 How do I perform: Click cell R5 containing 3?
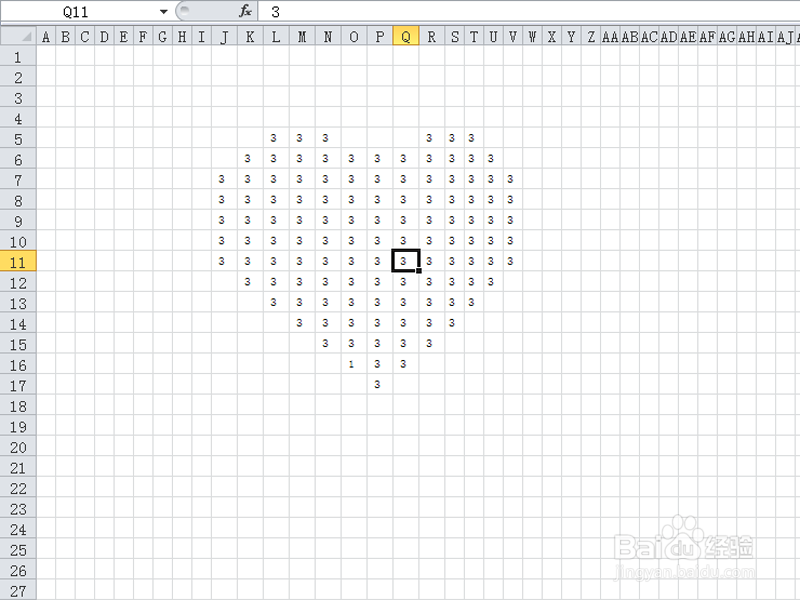click(x=432, y=138)
